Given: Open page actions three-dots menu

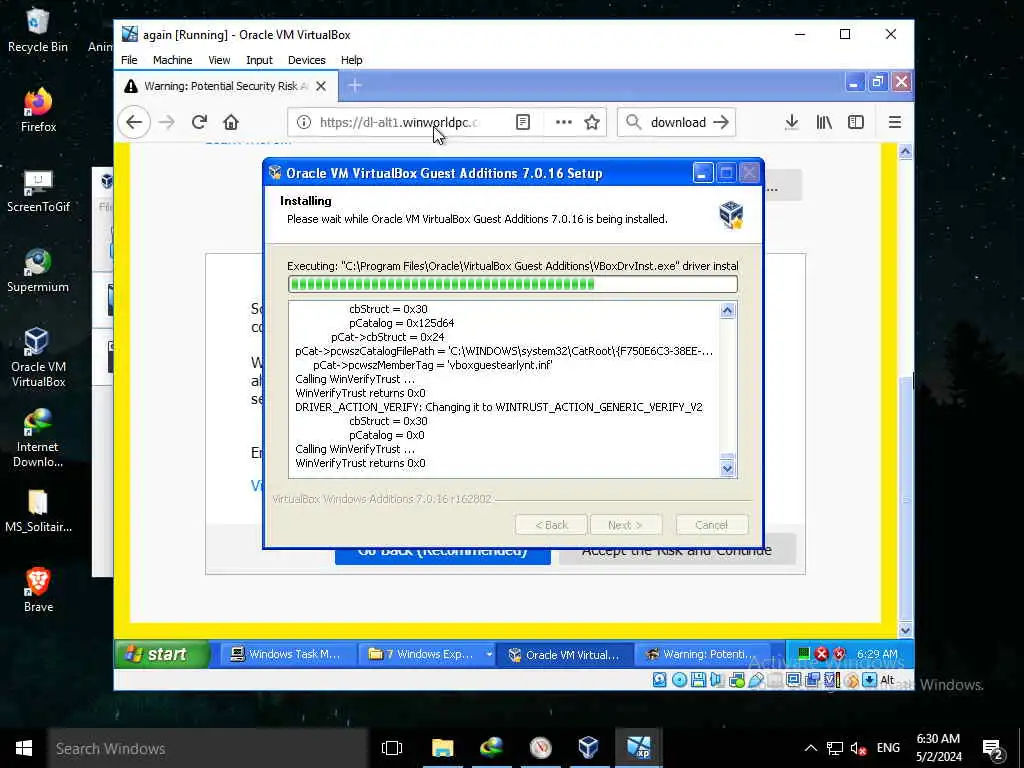Looking at the screenshot, I should click(563, 122).
